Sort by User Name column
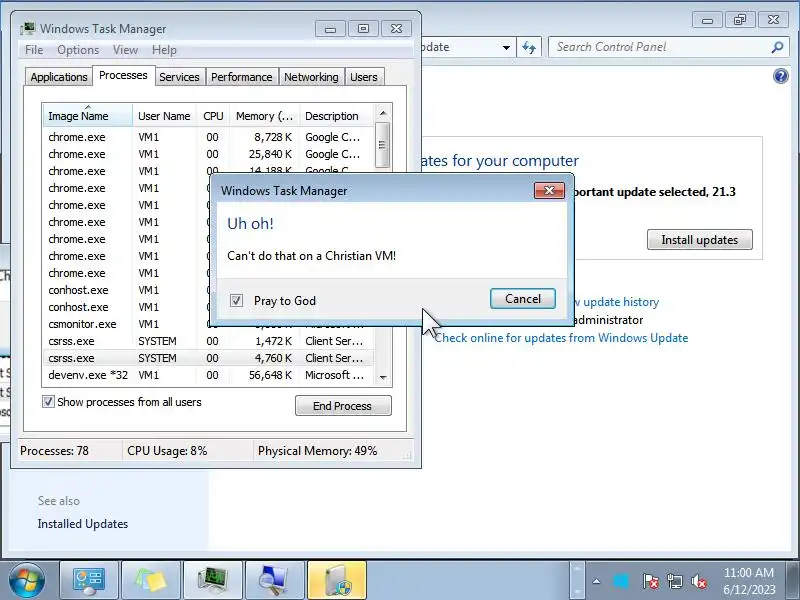The image size is (800, 600). [164, 116]
